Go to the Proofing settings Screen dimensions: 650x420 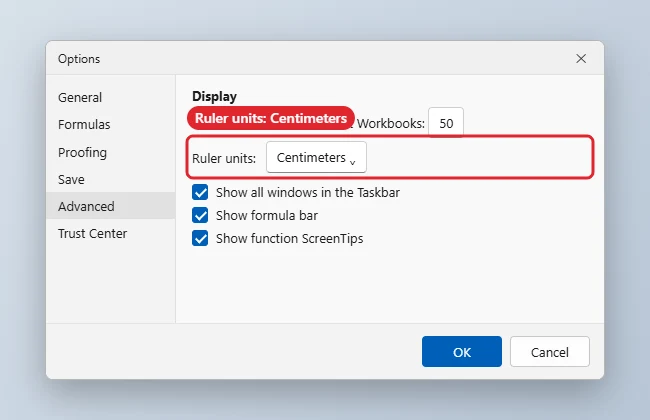pos(110,152)
